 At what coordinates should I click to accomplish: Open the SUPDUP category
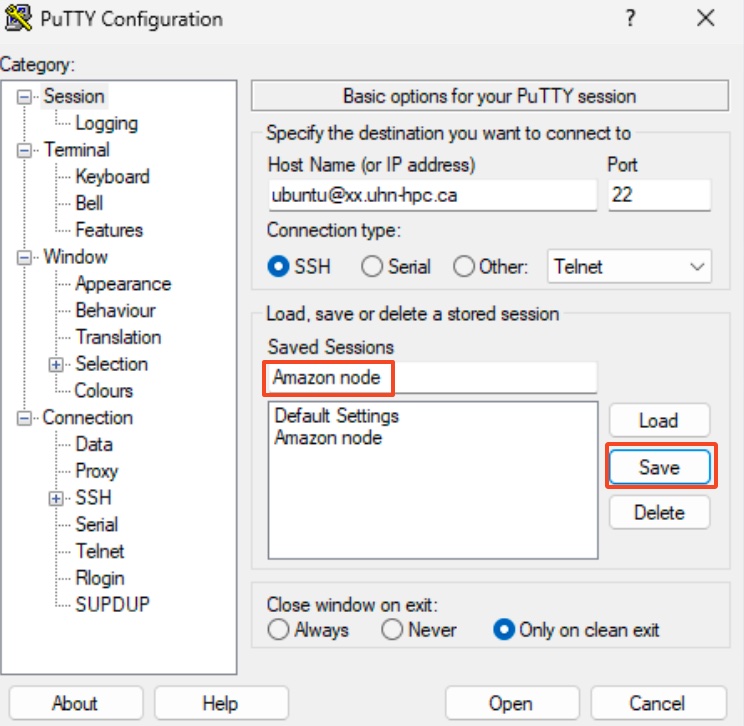[112, 605]
